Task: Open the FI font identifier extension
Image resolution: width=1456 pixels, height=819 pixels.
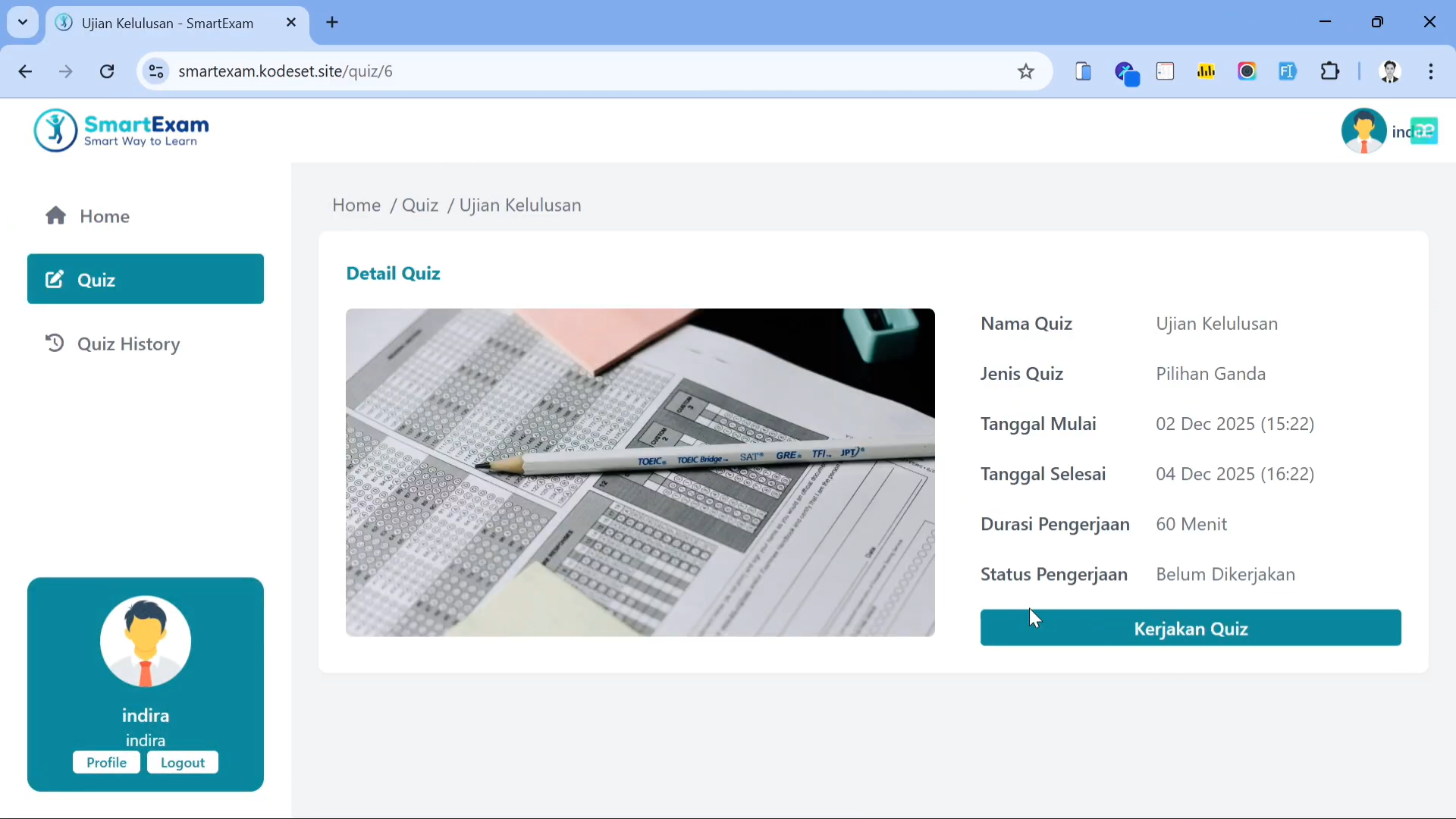Action: [x=1288, y=71]
